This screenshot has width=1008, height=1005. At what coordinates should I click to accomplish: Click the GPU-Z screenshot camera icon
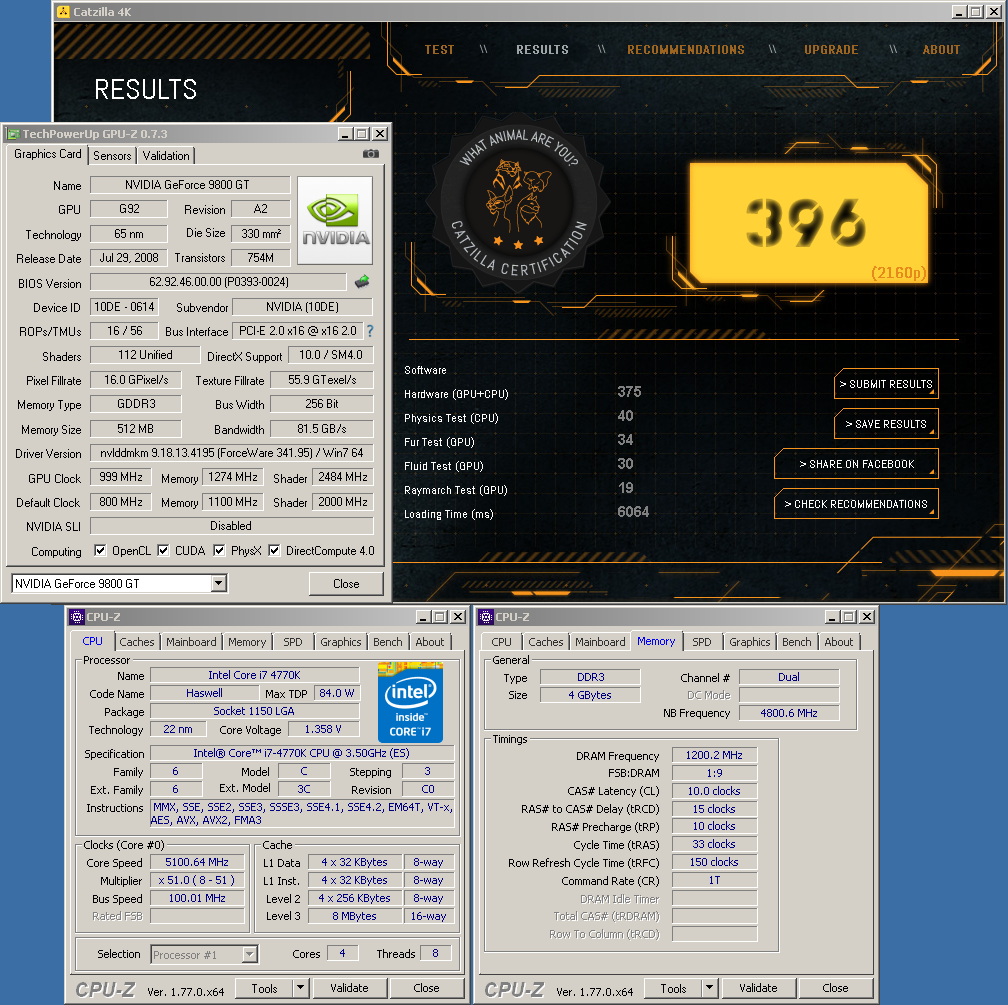click(370, 154)
